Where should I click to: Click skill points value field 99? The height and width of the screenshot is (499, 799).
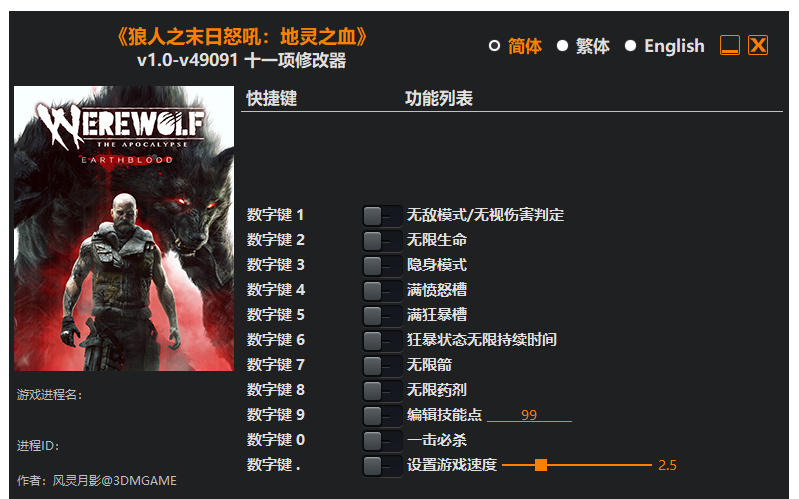tap(529, 415)
